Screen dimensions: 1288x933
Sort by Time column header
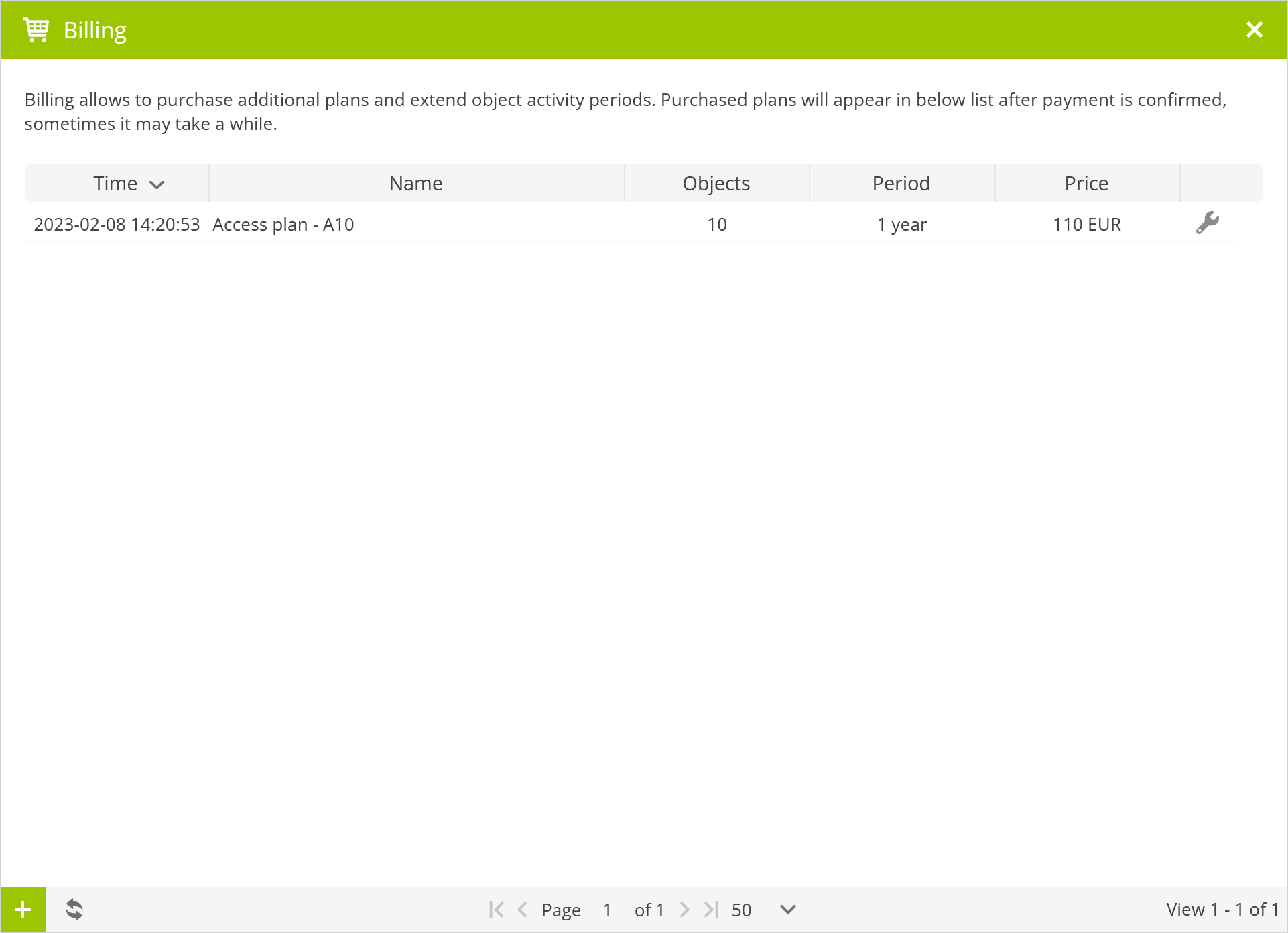pyautogui.click(x=117, y=183)
